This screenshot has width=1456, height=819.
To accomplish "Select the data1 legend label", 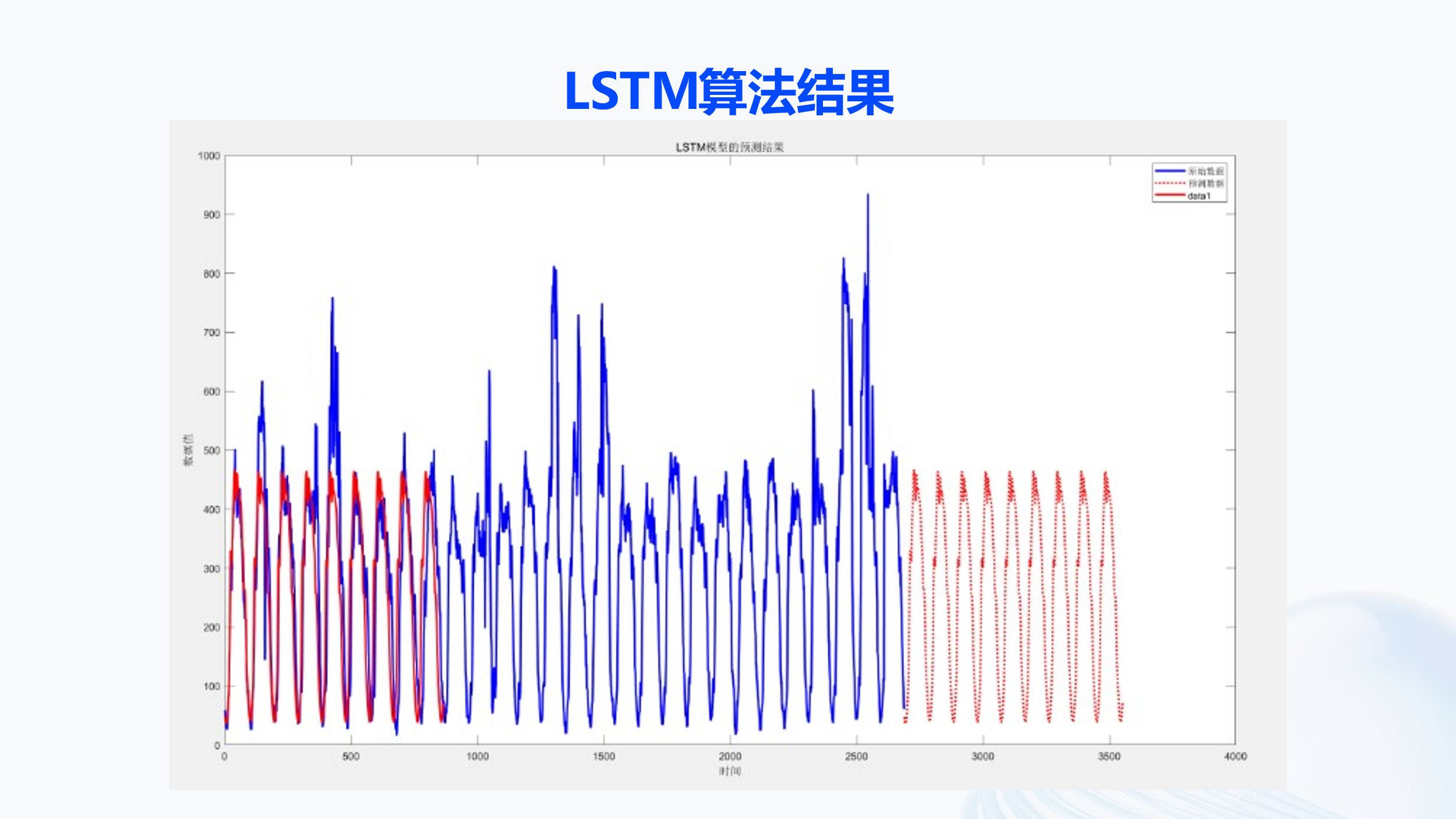I will [x=1199, y=196].
